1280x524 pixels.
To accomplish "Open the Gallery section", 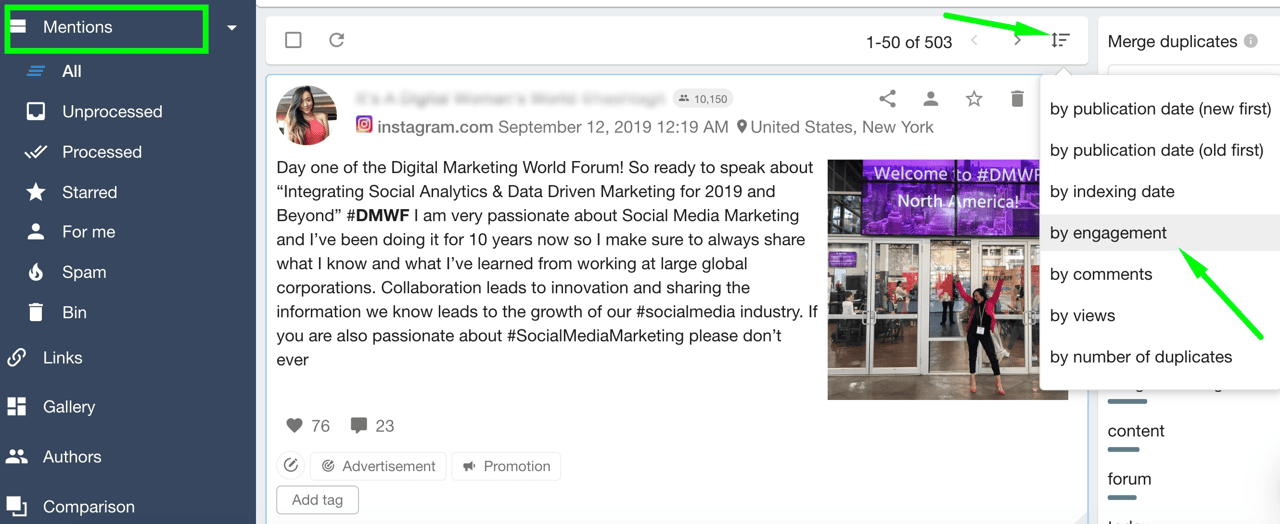I will point(69,407).
